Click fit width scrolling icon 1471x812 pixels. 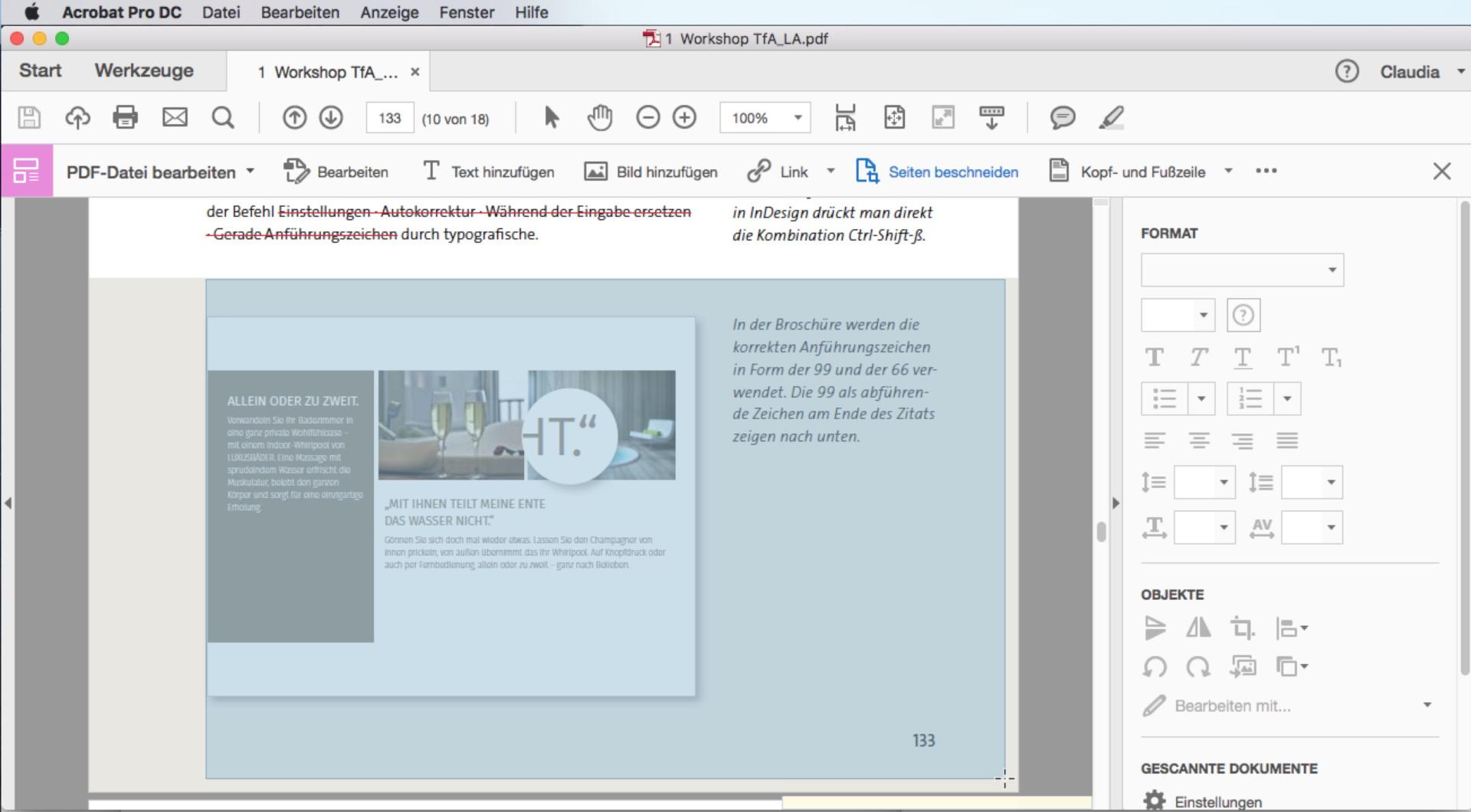coord(845,117)
